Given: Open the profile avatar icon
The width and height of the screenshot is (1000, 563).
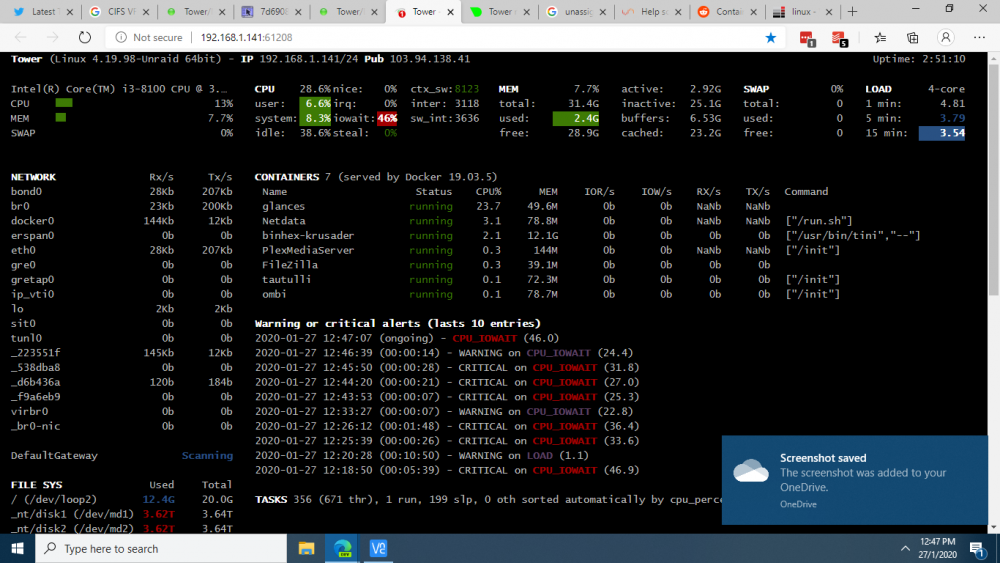Looking at the screenshot, I should [946, 38].
